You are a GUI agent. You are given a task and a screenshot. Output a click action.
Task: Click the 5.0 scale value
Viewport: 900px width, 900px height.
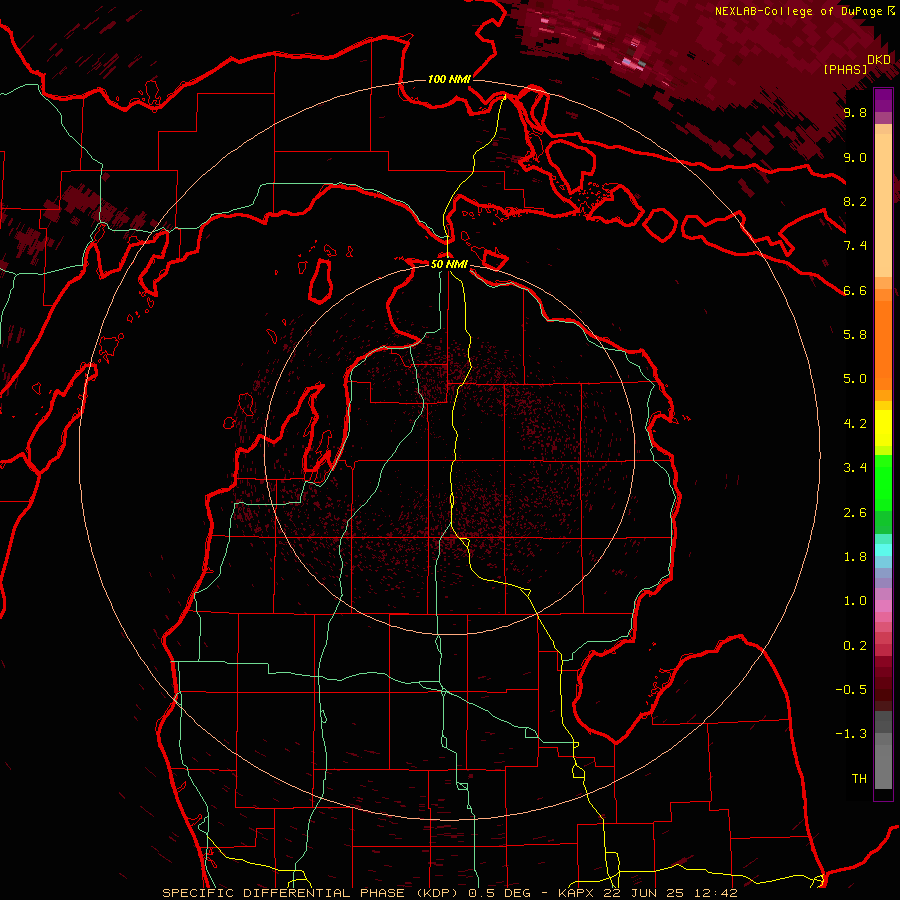click(x=855, y=379)
